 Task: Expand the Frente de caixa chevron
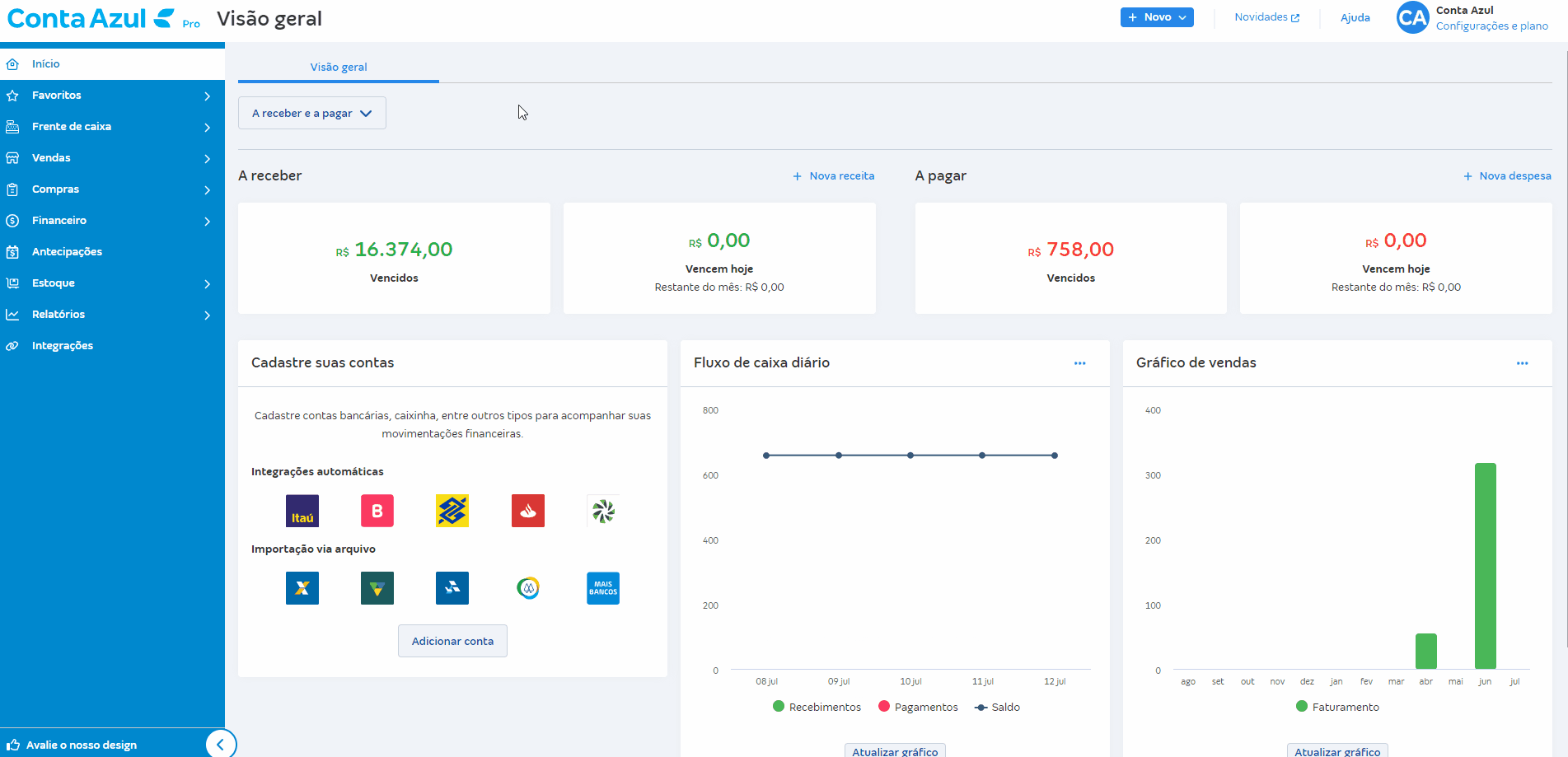207,128
